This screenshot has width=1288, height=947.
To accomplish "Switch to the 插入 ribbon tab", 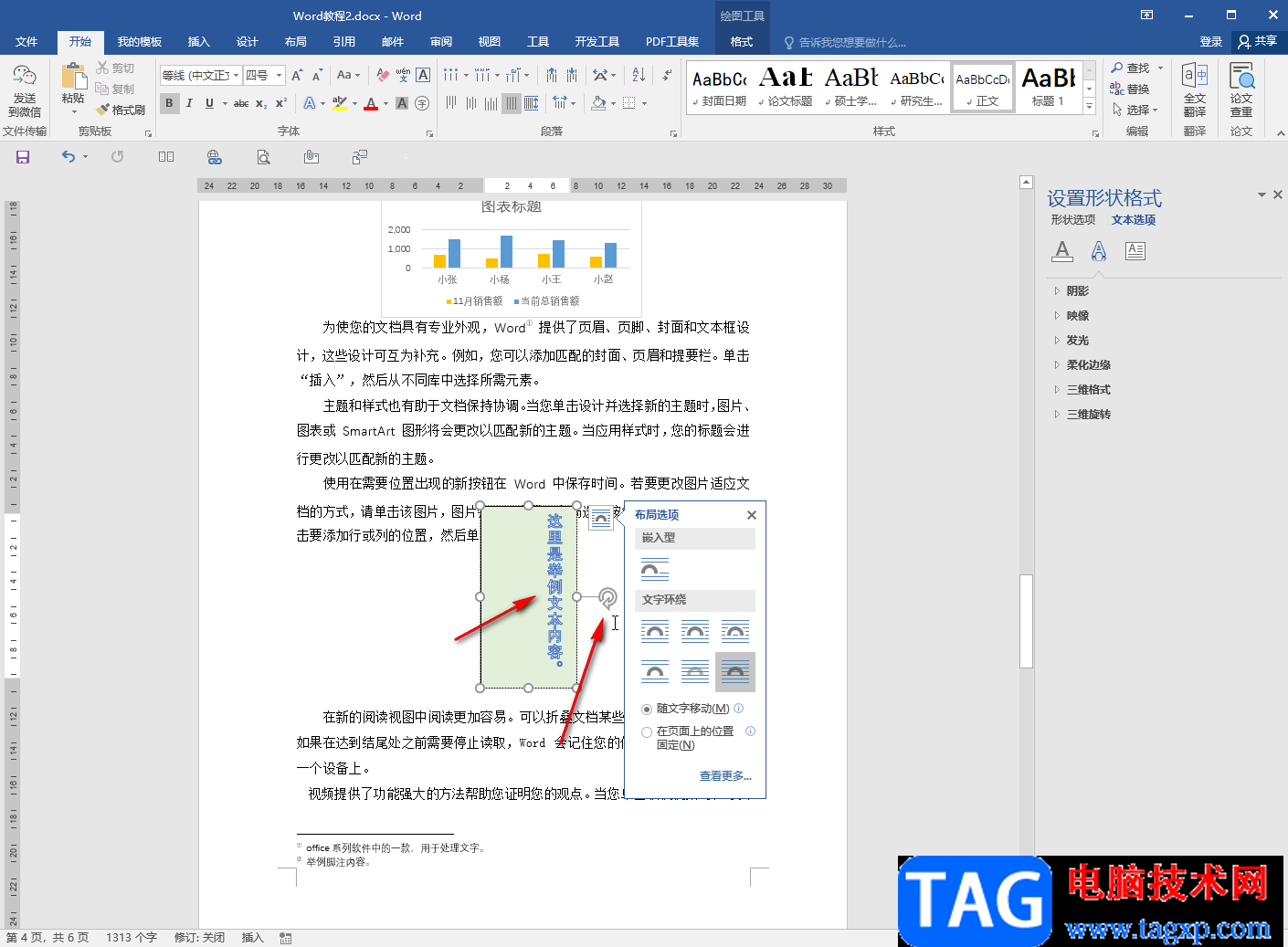I will [198, 42].
